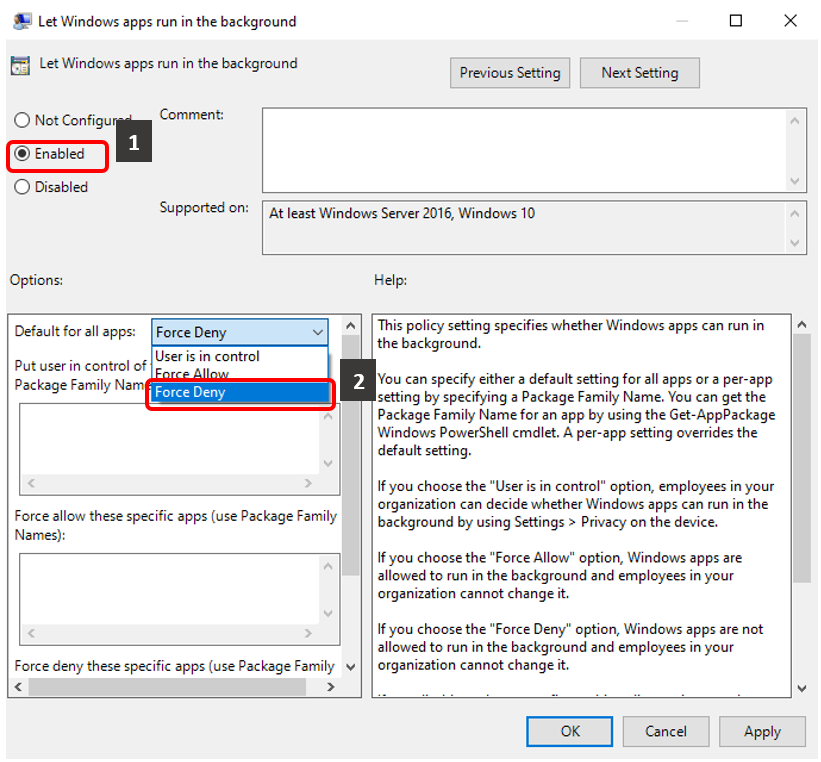Click the Options pane scroll up arrow
The width and height of the screenshot is (821, 762).
tap(351, 326)
